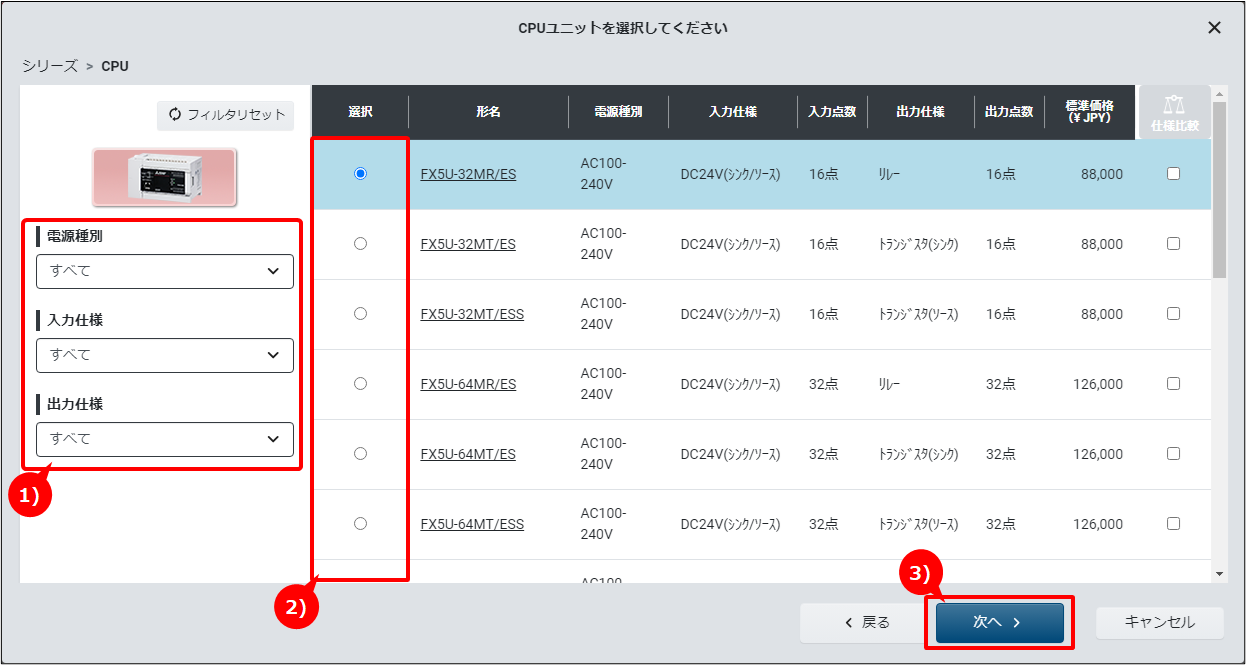The width and height of the screenshot is (1246, 665).
Task: Select the FX5U-32MR/ES radio button
Action: (360, 174)
